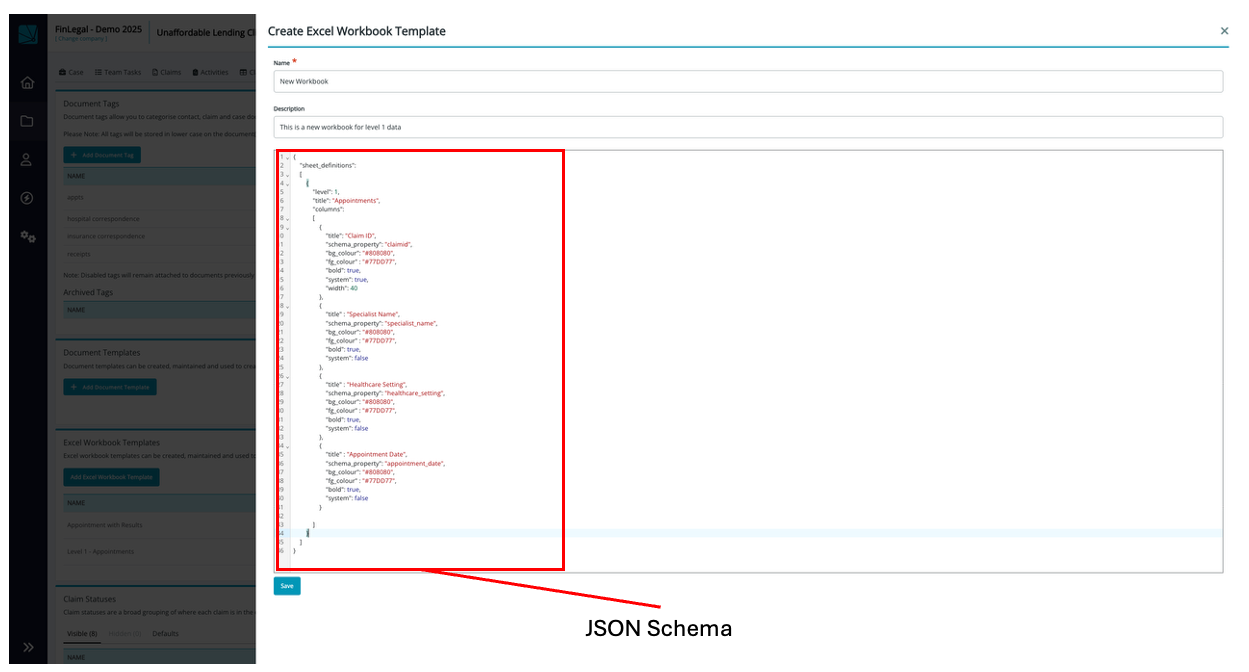Collapse the JSON fold arrow on line 1
Viewport: 1249px width, 672px height.
coord(288,157)
